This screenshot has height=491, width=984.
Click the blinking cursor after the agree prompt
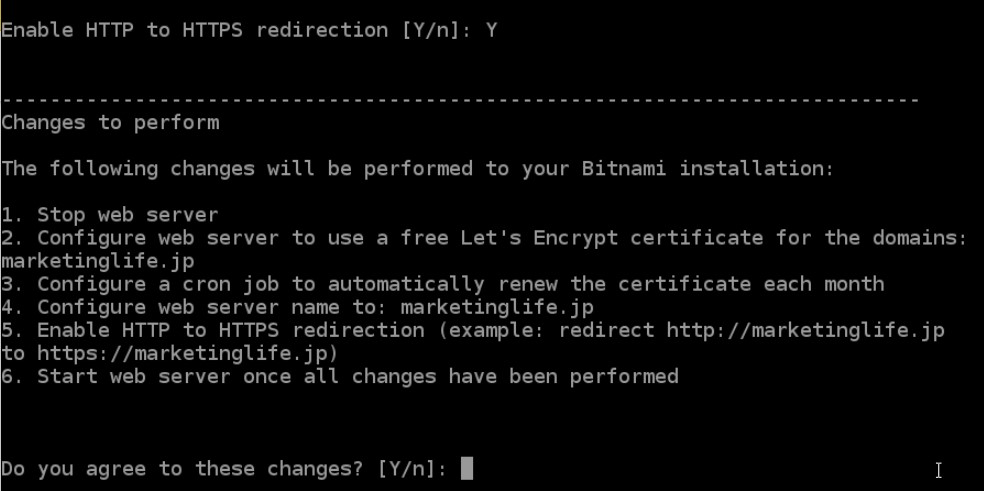(466, 468)
